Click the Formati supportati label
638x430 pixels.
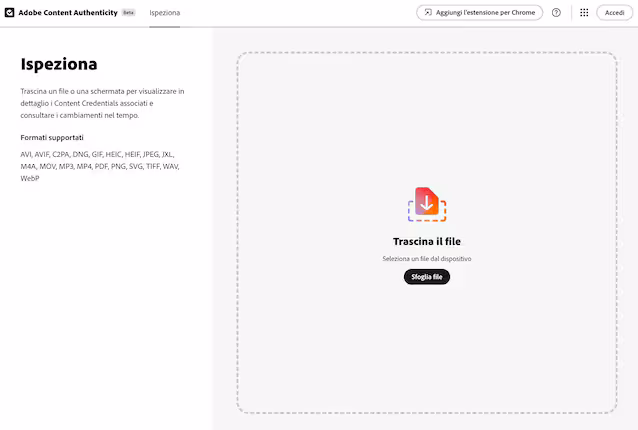pos(52,138)
